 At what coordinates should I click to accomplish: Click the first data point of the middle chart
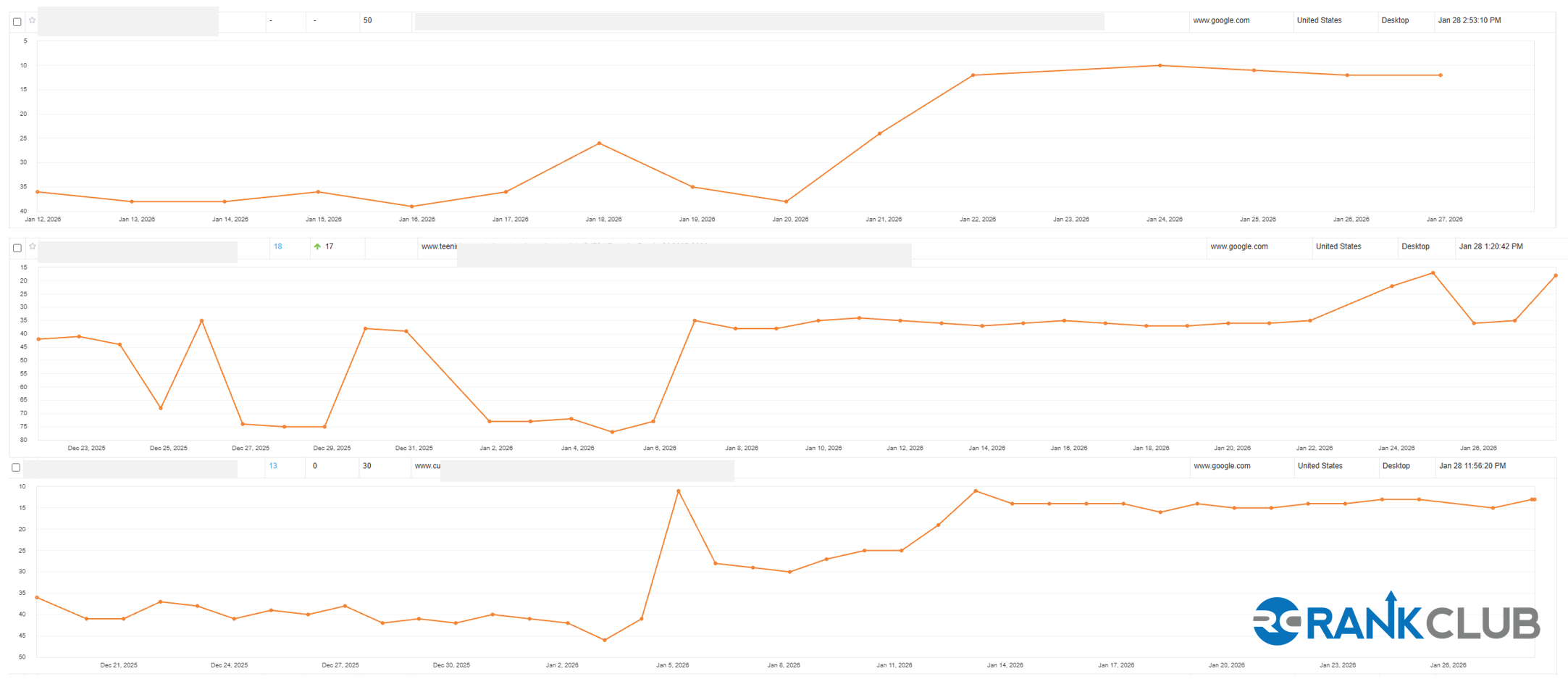tap(38, 339)
